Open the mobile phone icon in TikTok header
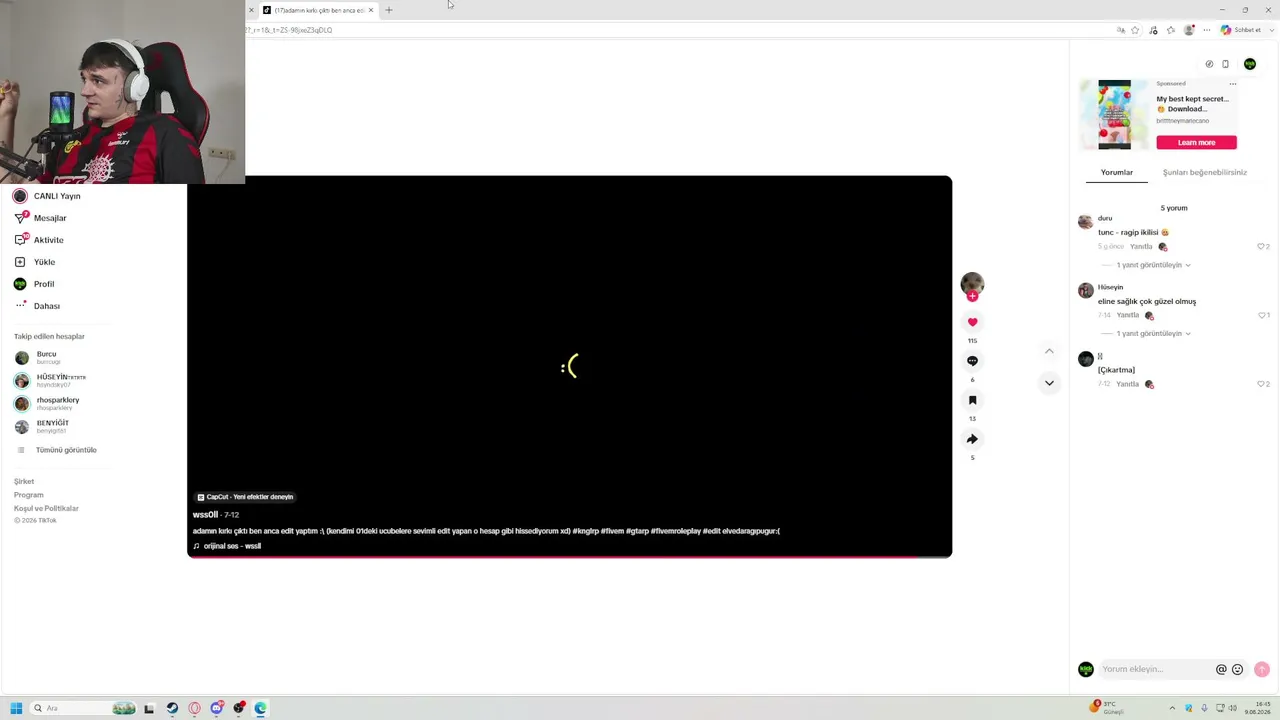1280x720 pixels. click(1226, 64)
